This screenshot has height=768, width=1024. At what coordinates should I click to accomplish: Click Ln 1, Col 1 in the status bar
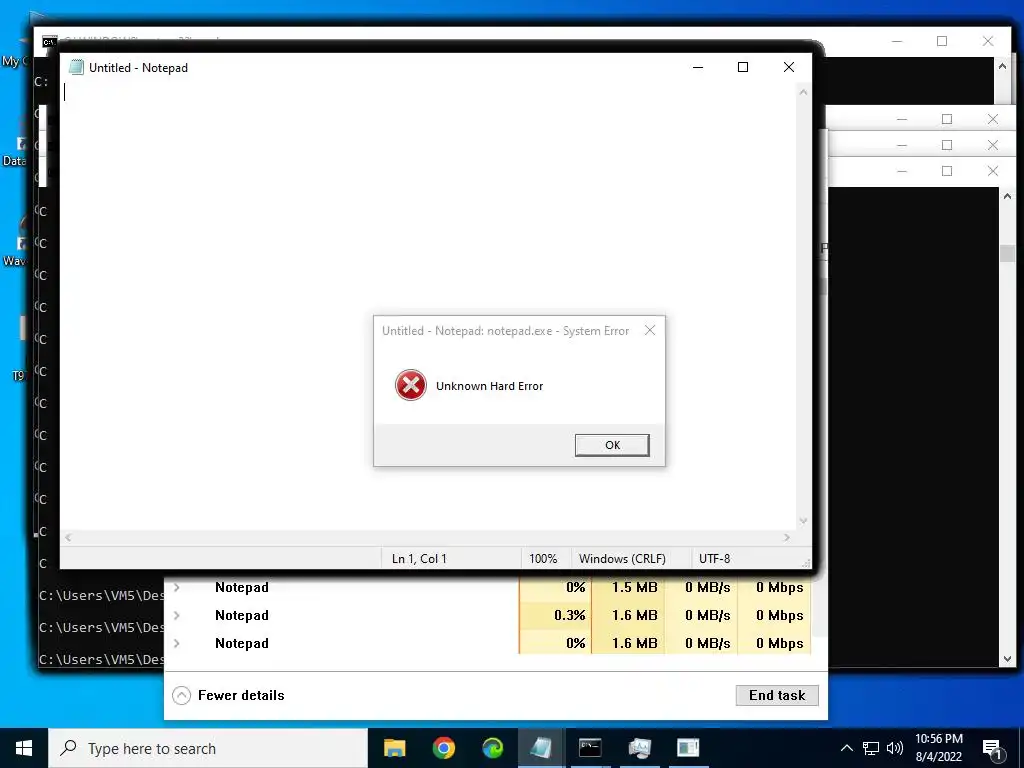(x=419, y=559)
